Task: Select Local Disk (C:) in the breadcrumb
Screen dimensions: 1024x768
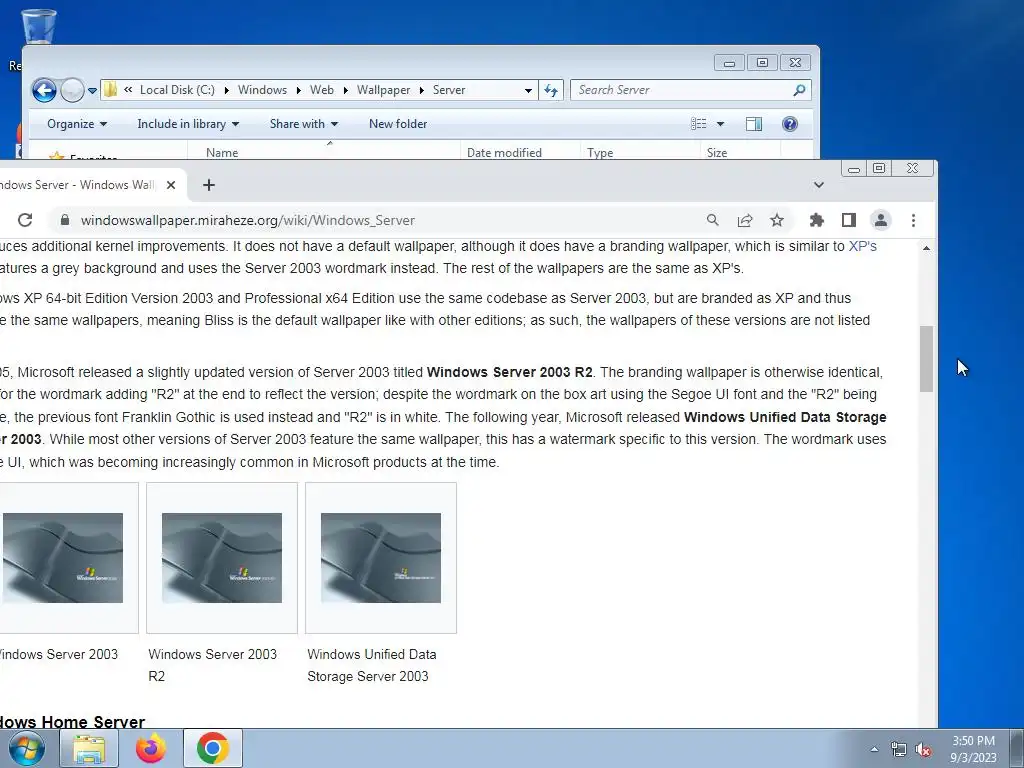Action: 177,90
